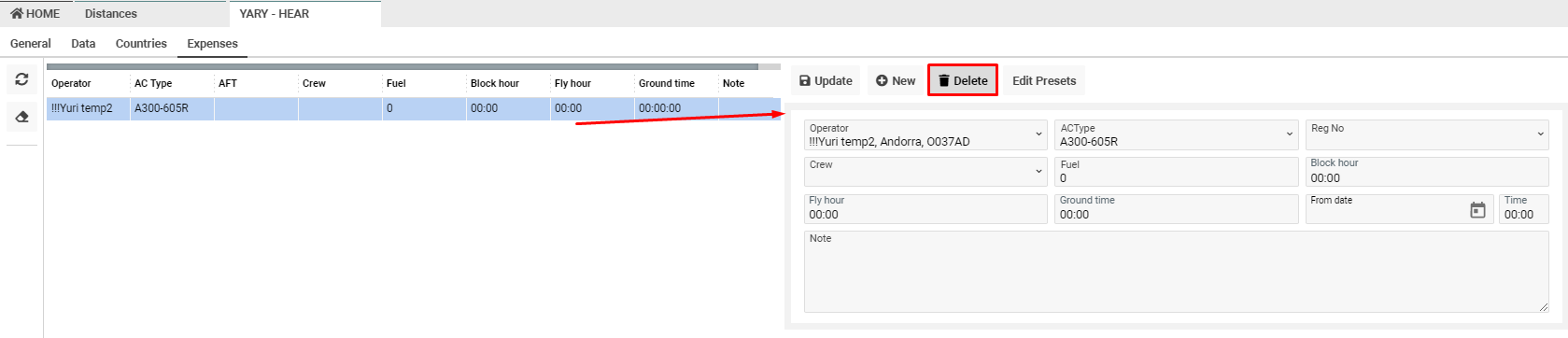Save changes with Update button
1568x338 pixels.
[x=826, y=80]
